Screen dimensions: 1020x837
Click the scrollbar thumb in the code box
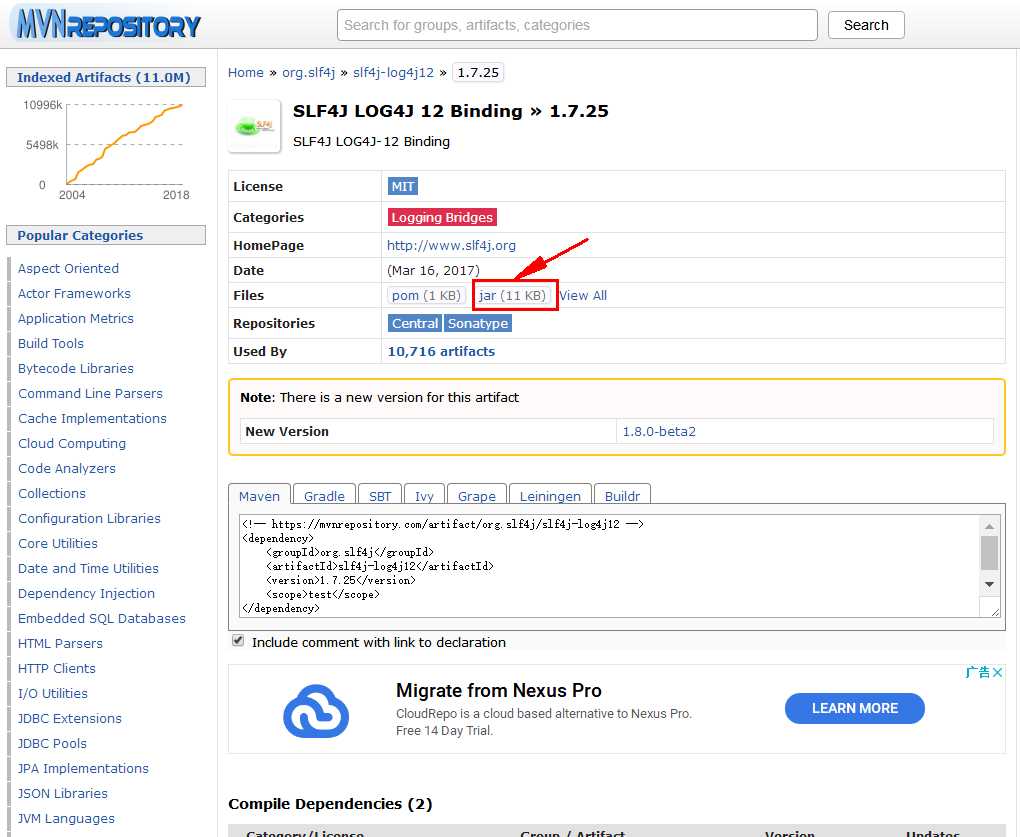point(989,553)
